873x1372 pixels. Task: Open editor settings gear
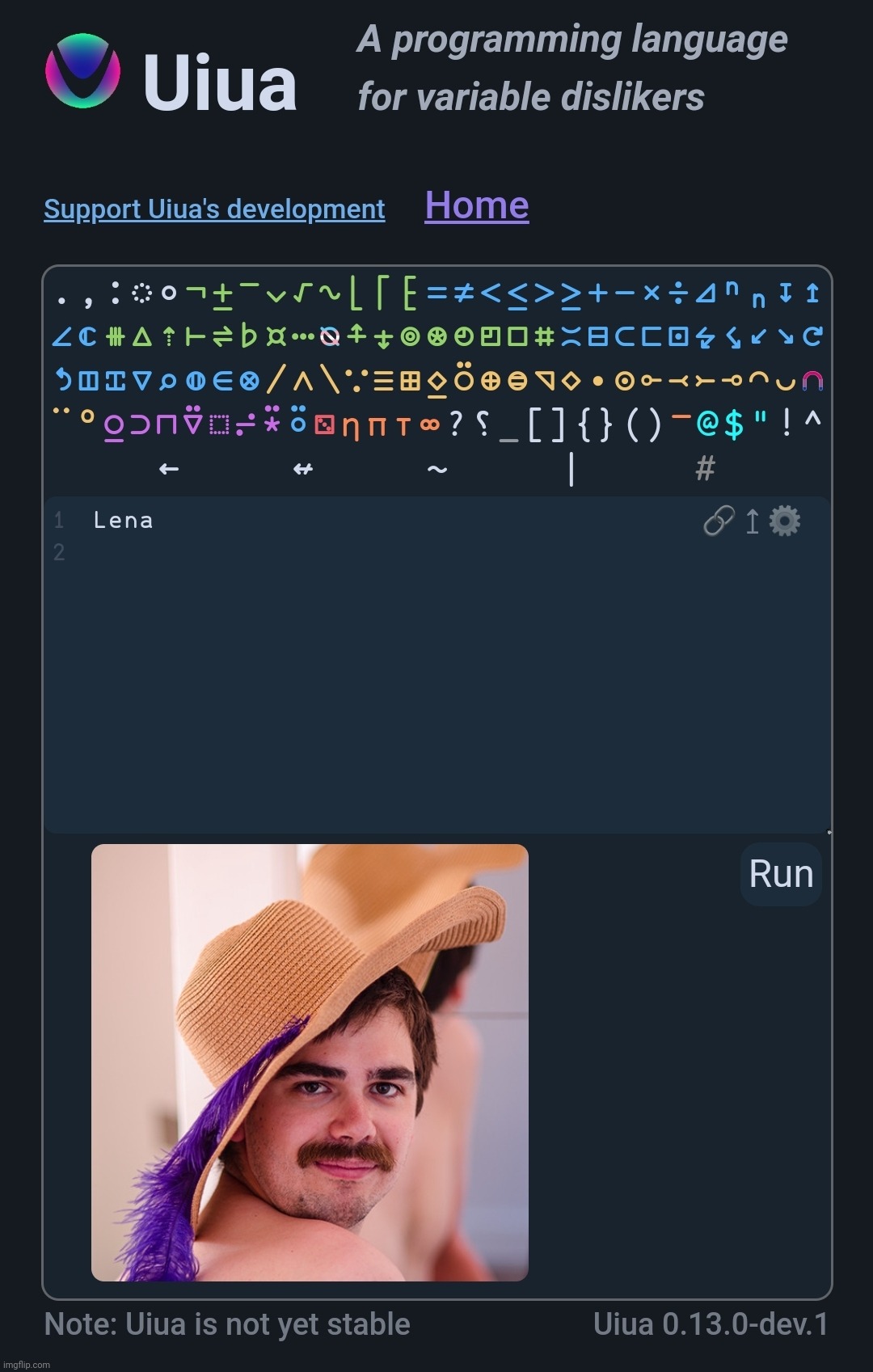784,521
